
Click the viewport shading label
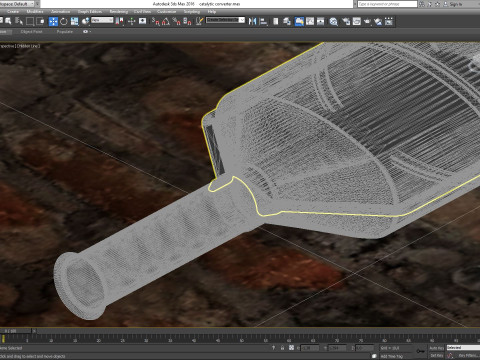point(28,46)
